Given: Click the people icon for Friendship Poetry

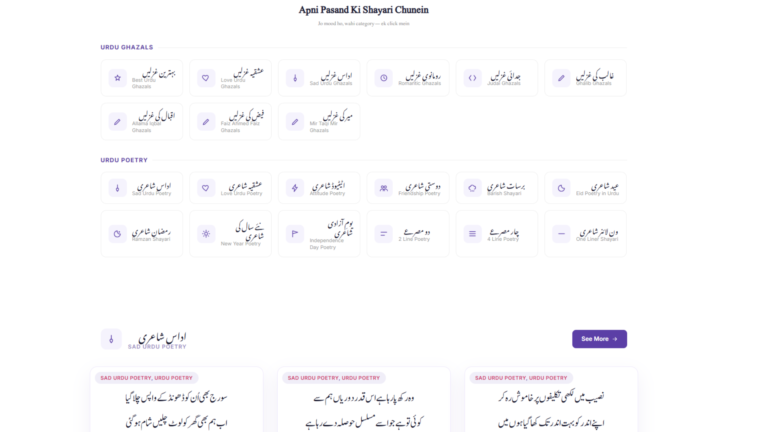Looking at the screenshot, I should [x=384, y=188].
